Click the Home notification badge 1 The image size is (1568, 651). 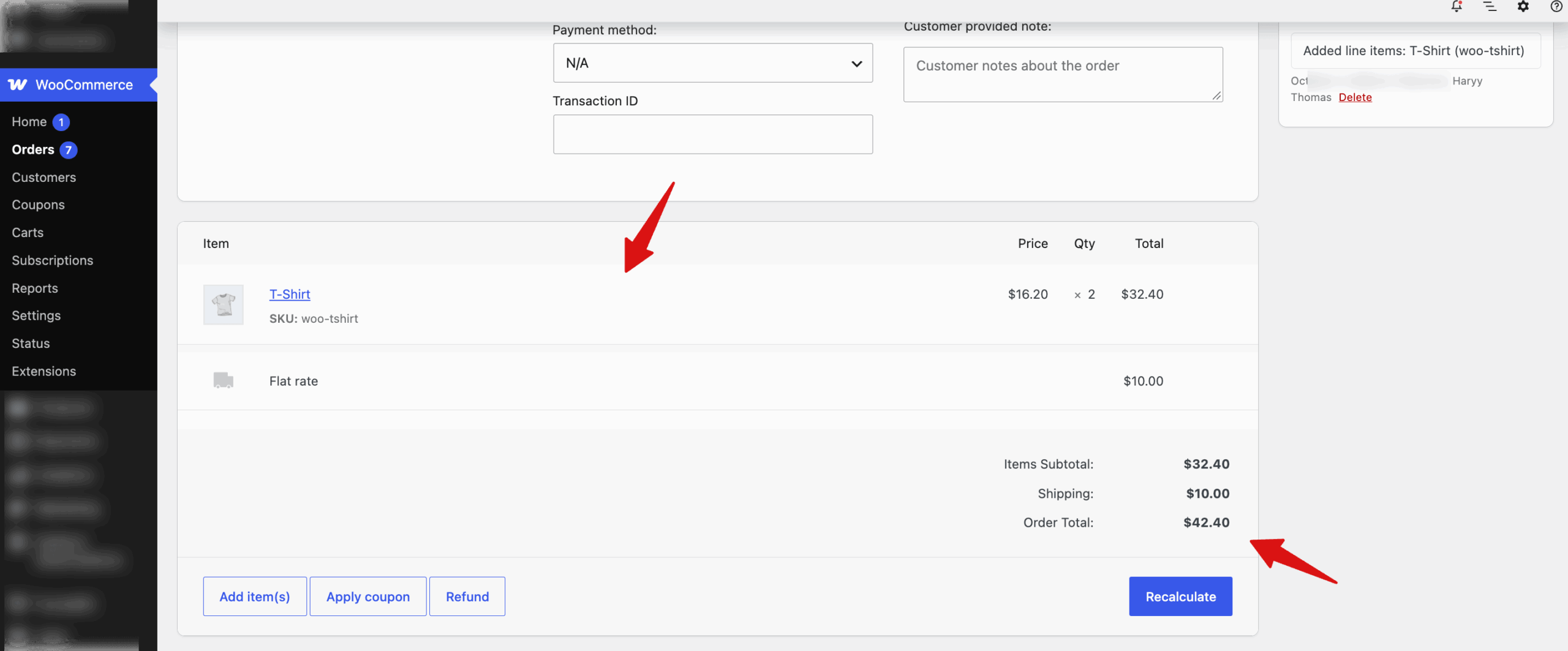pos(61,122)
